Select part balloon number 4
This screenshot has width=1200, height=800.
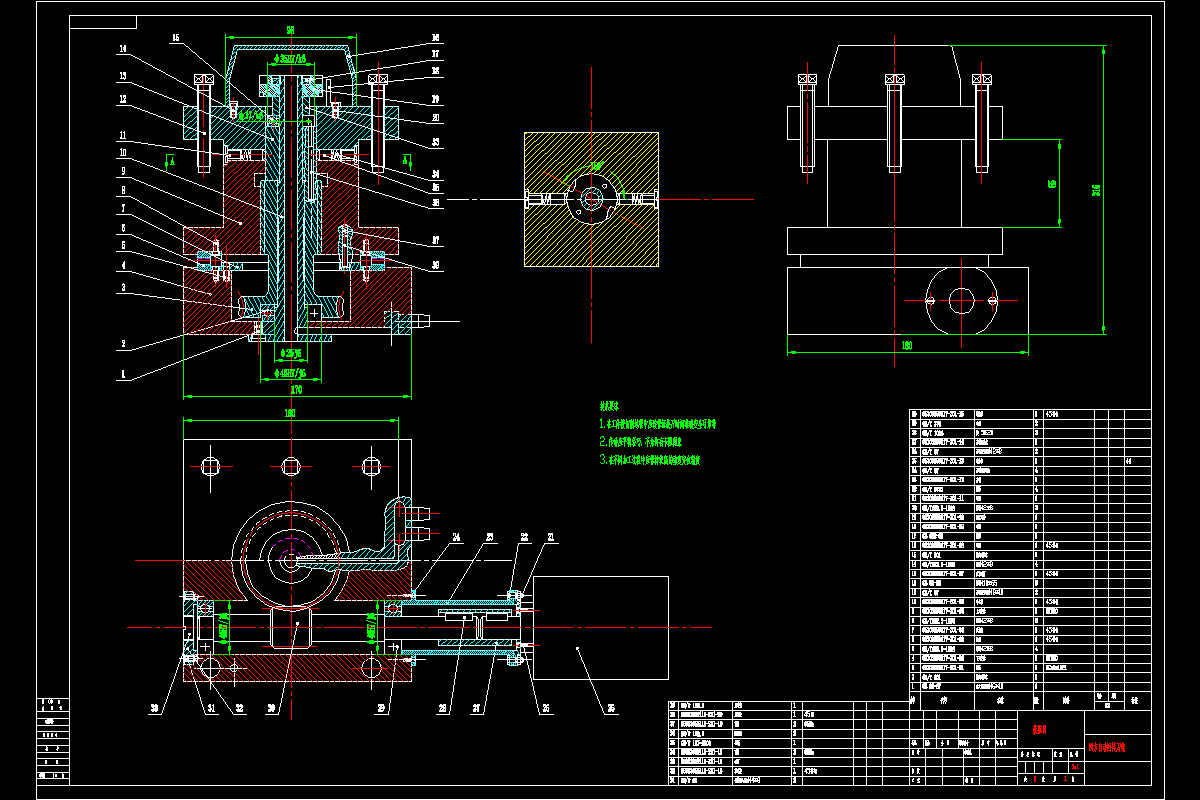tap(124, 265)
